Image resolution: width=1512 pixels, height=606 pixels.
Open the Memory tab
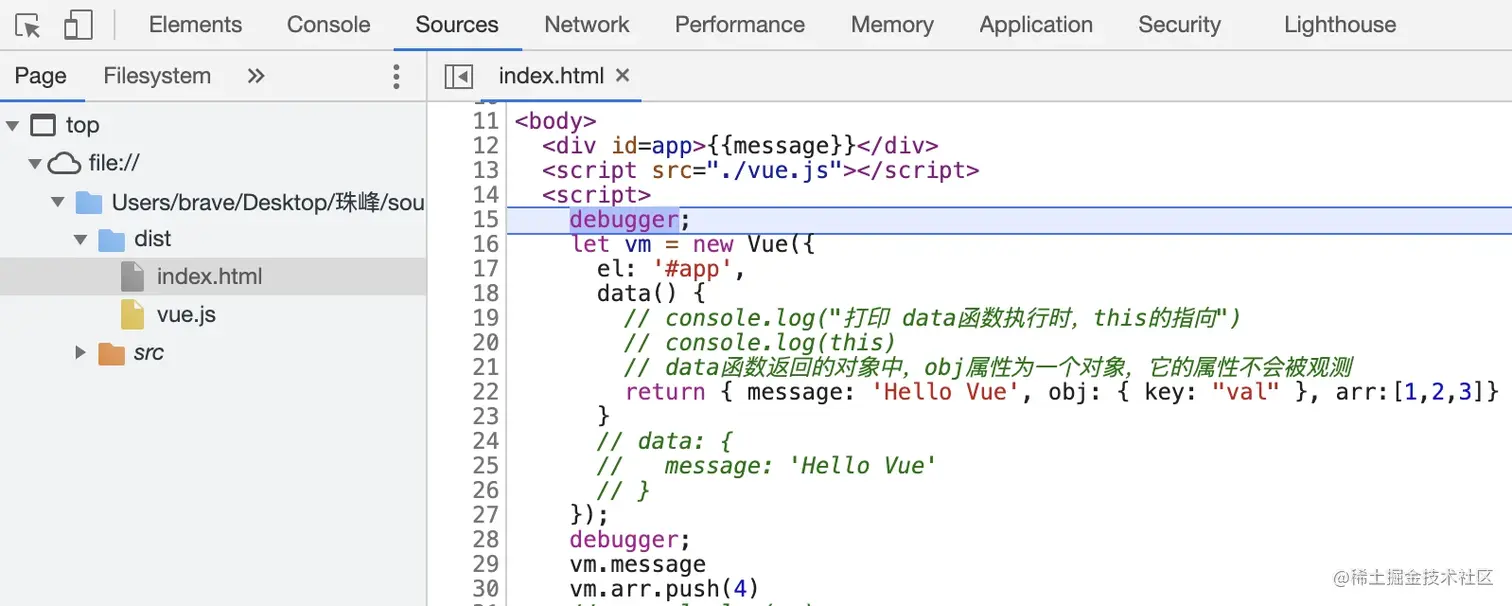point(892,25)
